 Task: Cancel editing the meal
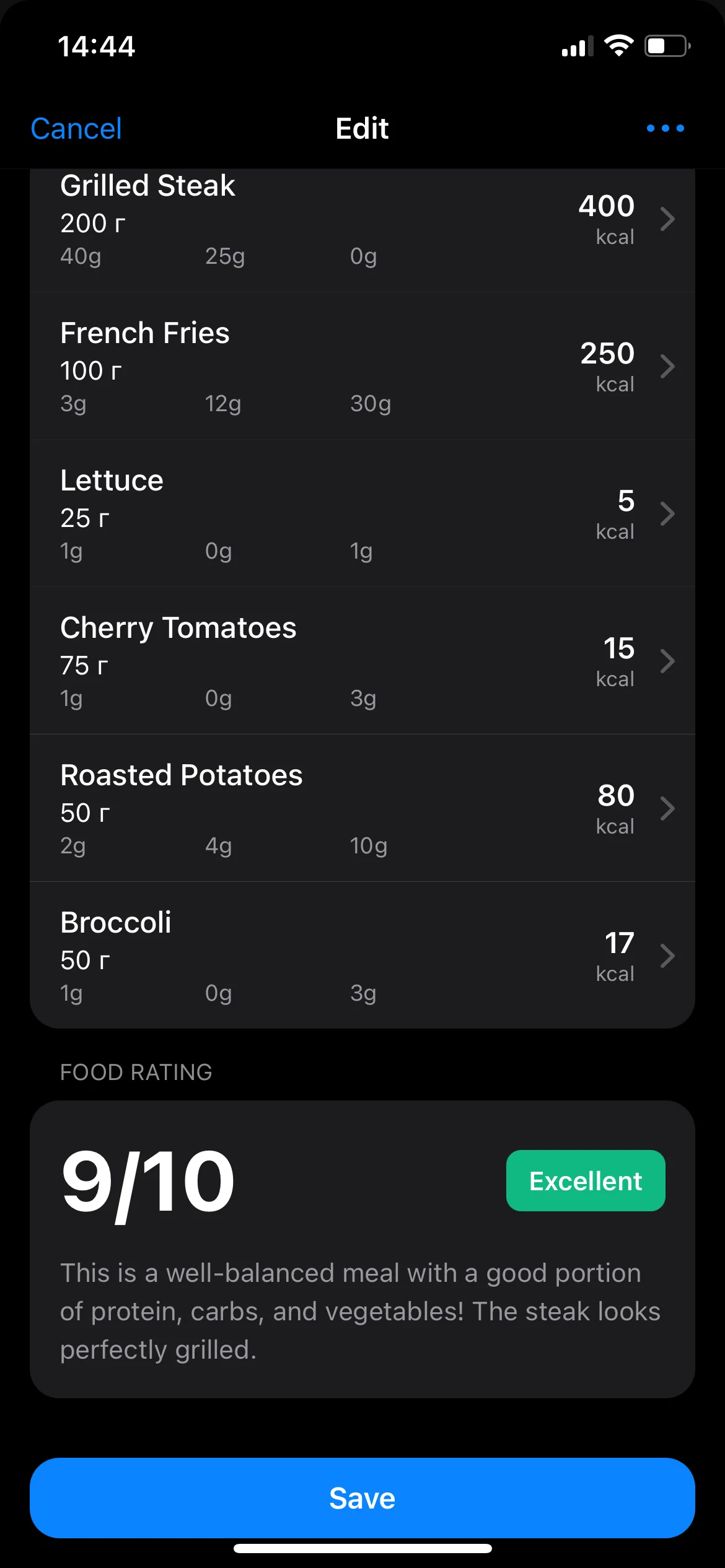point(76,129)
